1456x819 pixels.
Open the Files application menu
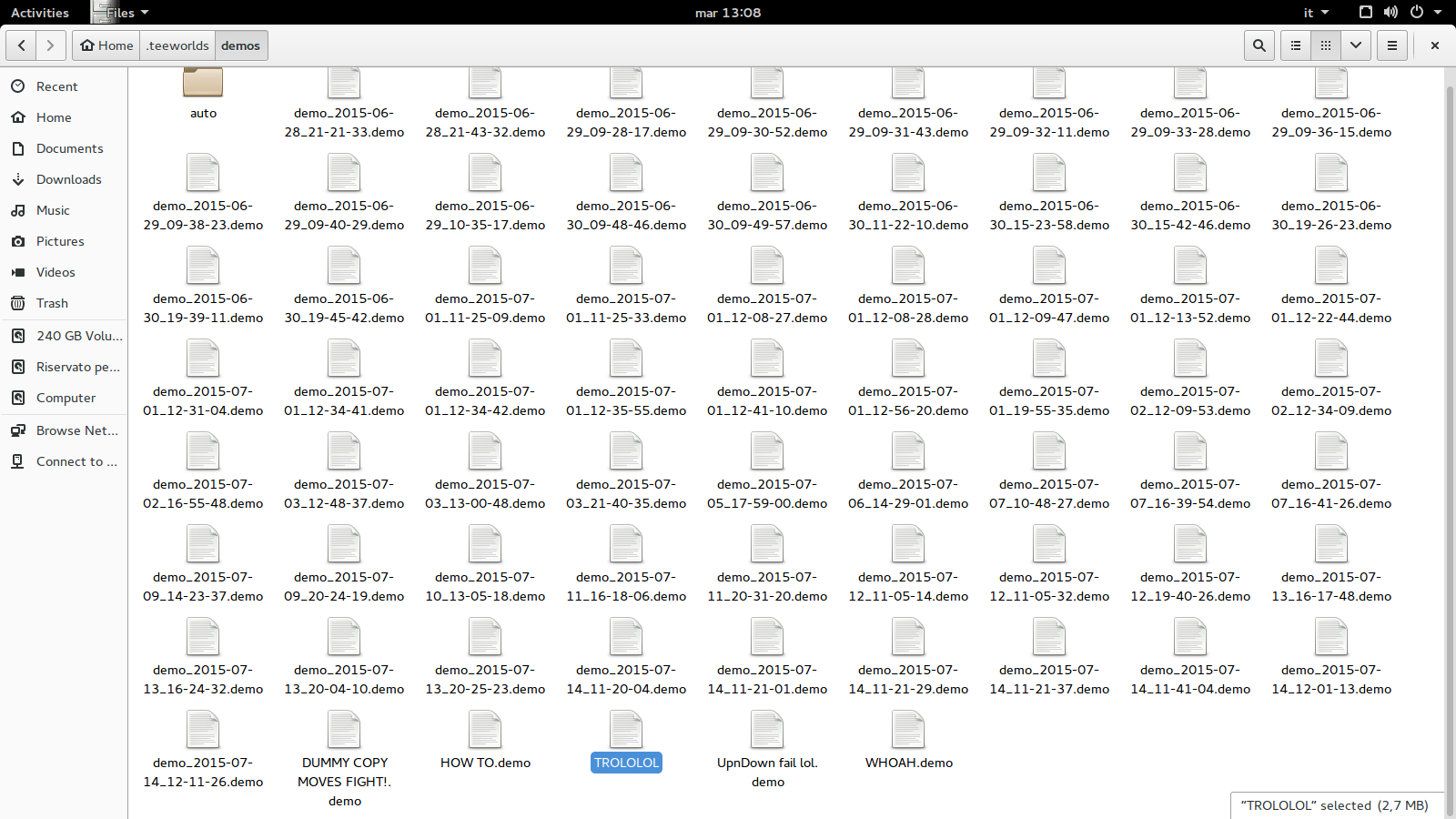tap(122, 13)
